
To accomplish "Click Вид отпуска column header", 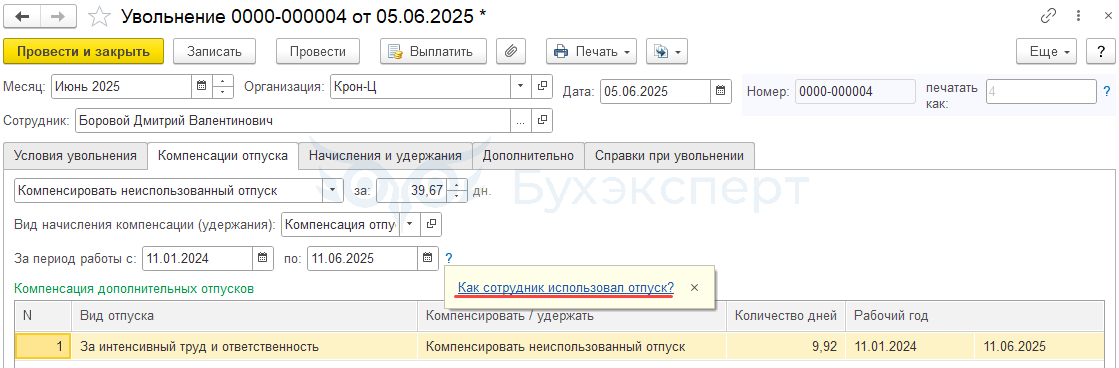I will 244,315.
